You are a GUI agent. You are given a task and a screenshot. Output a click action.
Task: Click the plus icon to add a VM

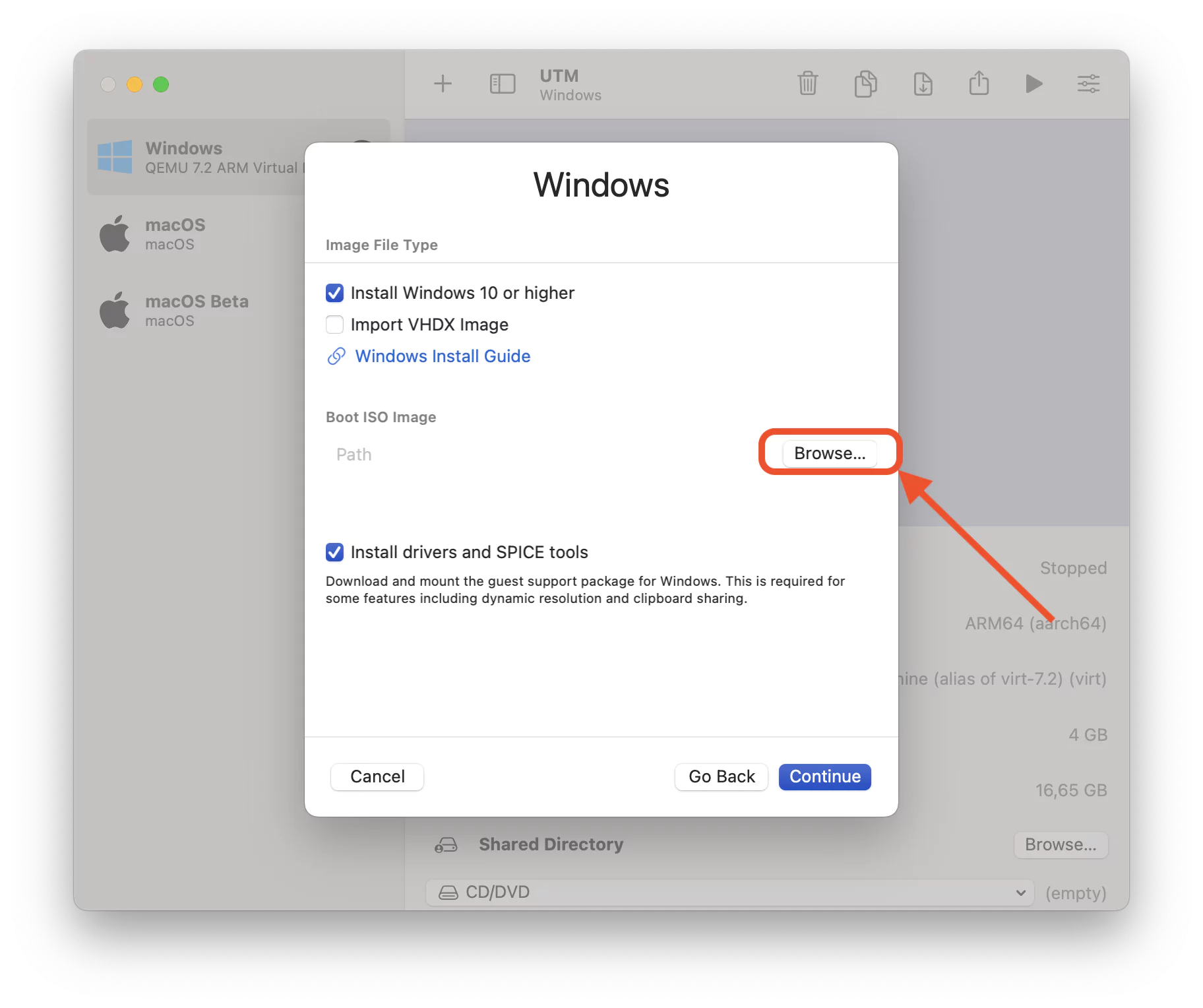tap(443, 84)
